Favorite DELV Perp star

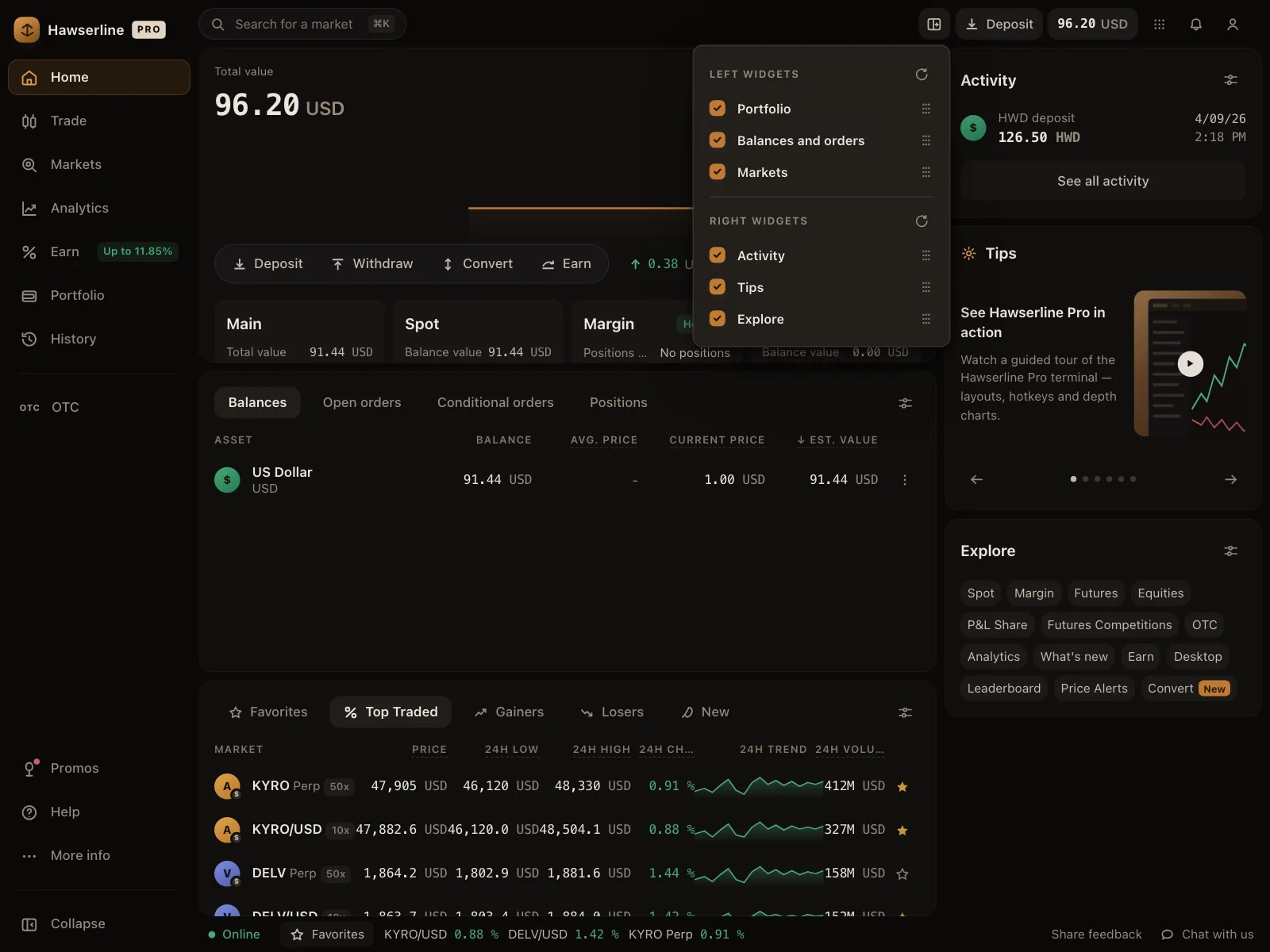[x=902, y=874]
